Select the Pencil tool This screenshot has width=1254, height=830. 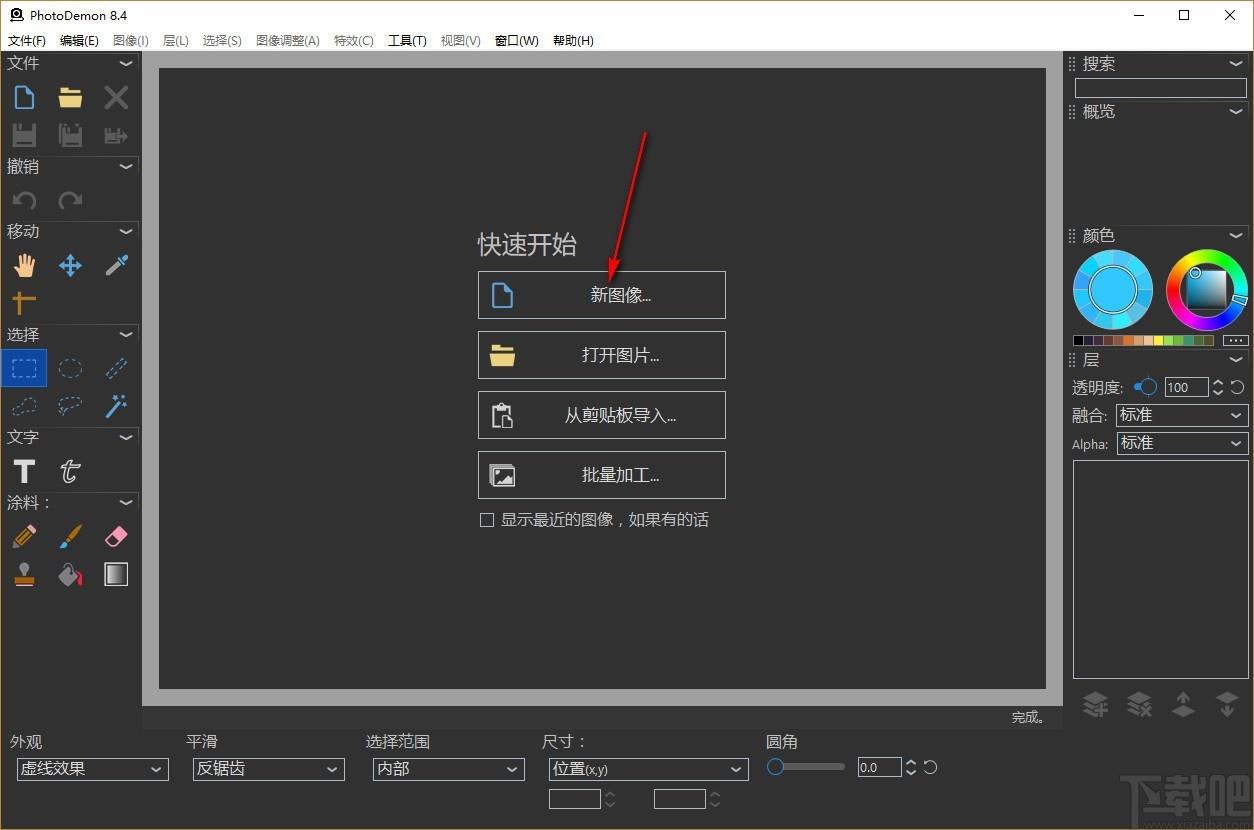point(24,536)
